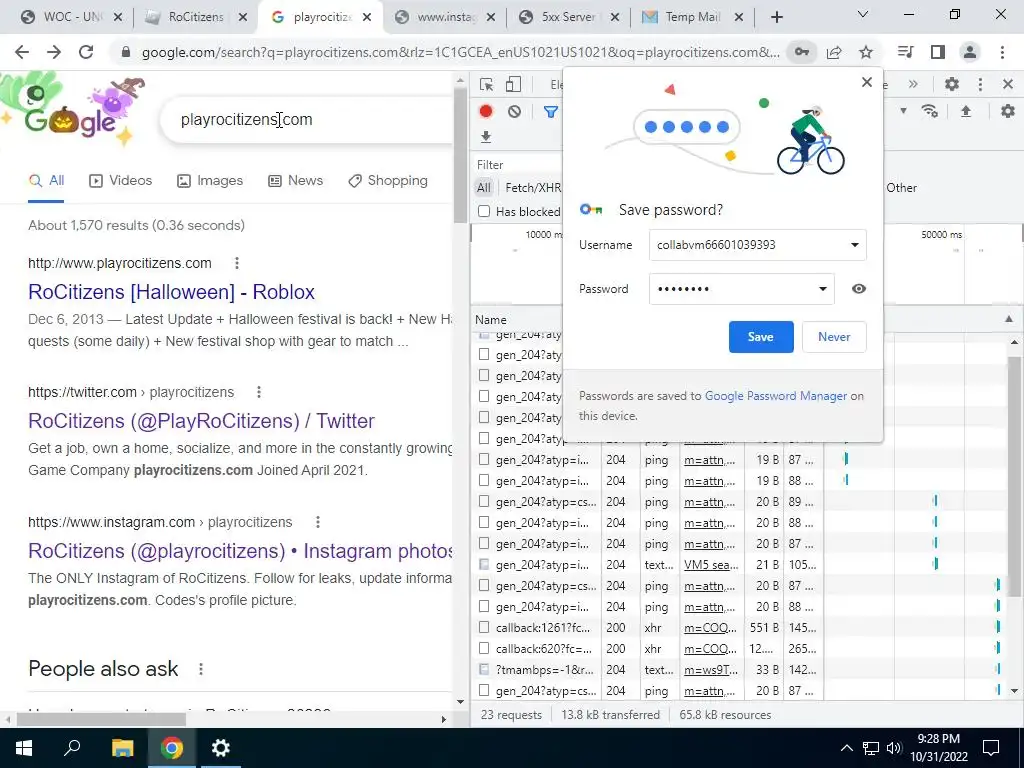The height and width of the screenshot is (768, 1024).
Task: Close the Save password popup
Action: point(867,82)
